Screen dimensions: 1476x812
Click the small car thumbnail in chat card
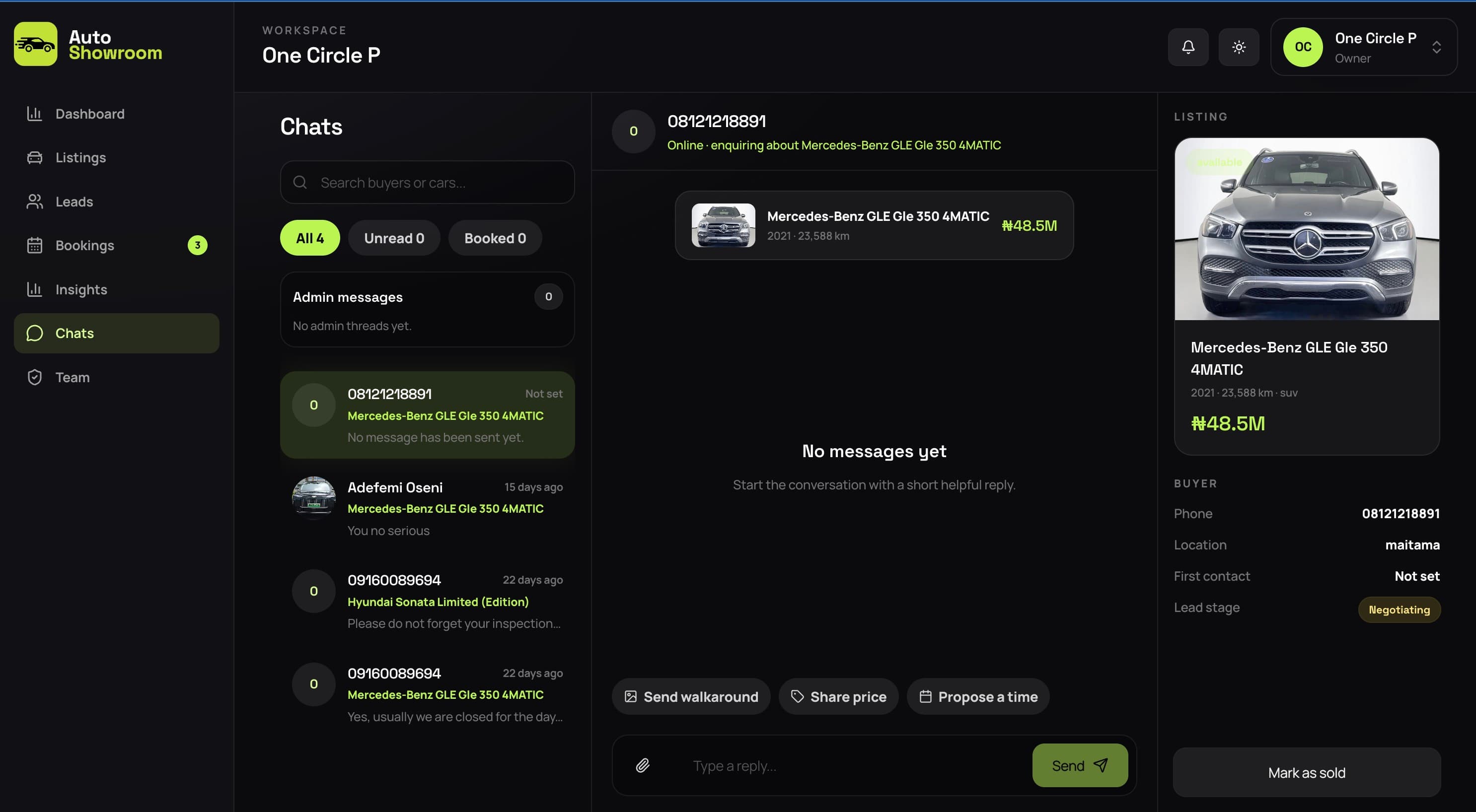click(723, 226)
